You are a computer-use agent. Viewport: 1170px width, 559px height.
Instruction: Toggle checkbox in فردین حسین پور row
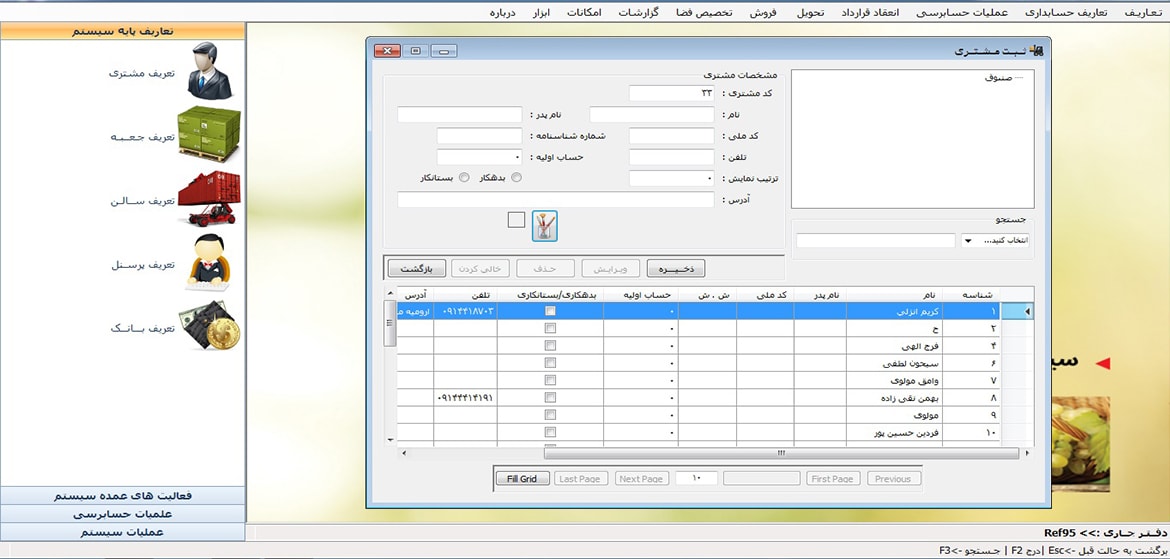click(x=550, y=433)
